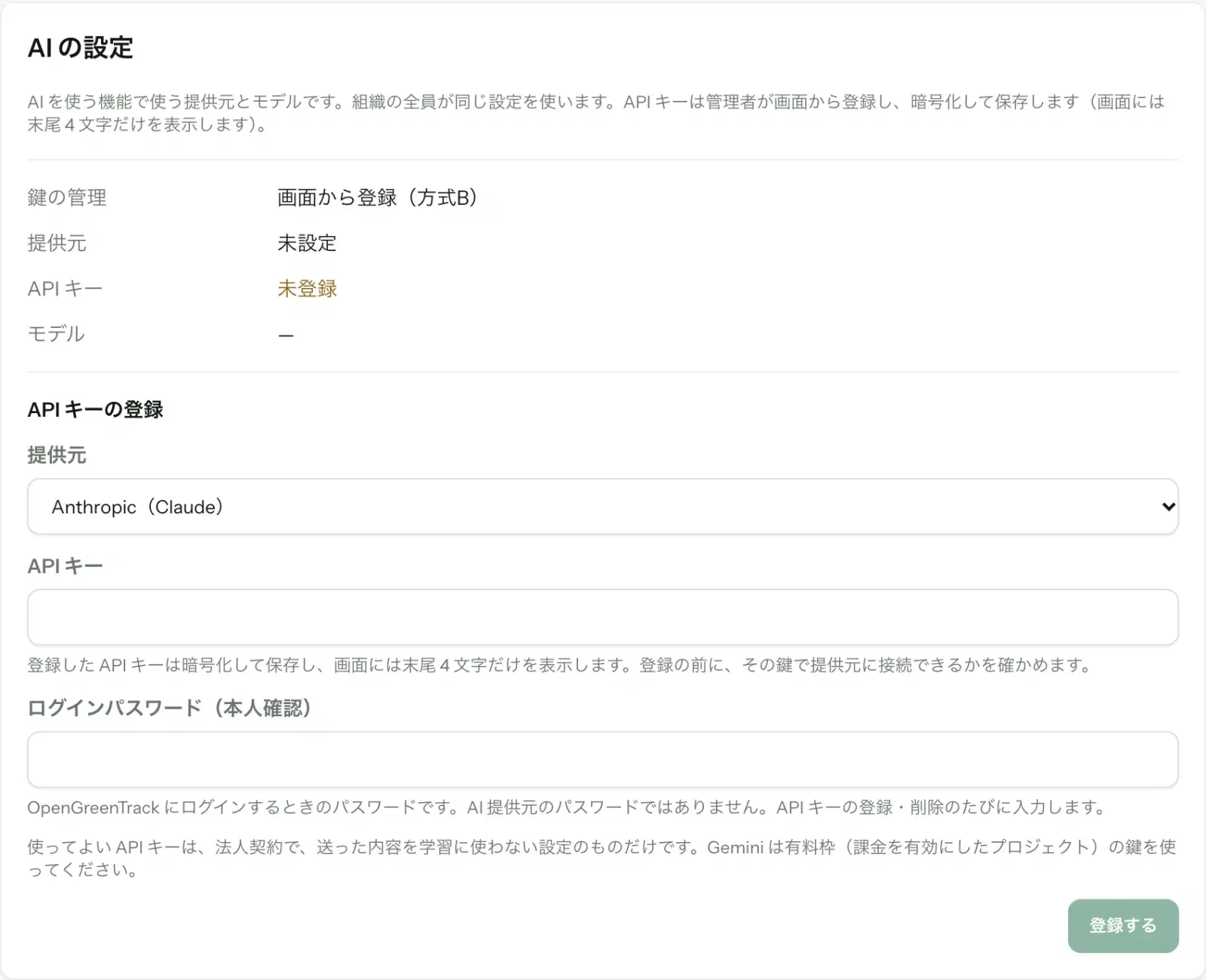Click the 登録する button
1206x980 pixels.
[x=1123, y=926]
